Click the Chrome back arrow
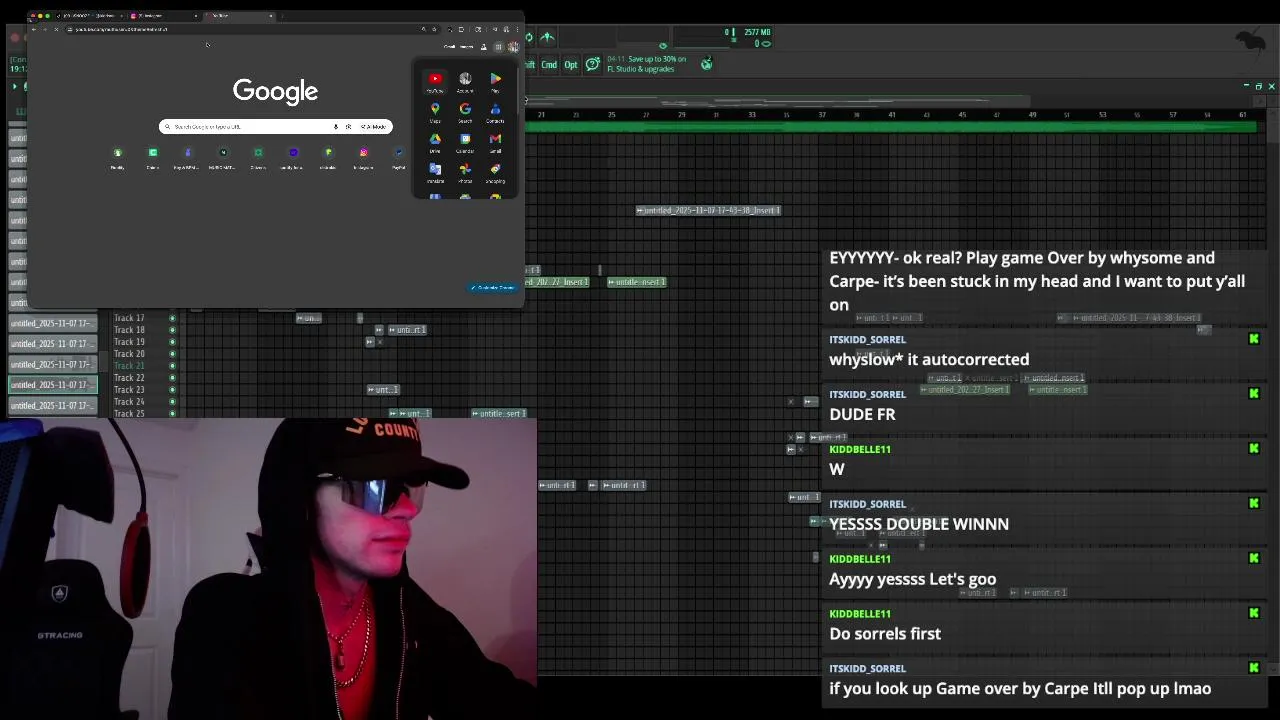Screen dimensions: 1280x720 33,29
